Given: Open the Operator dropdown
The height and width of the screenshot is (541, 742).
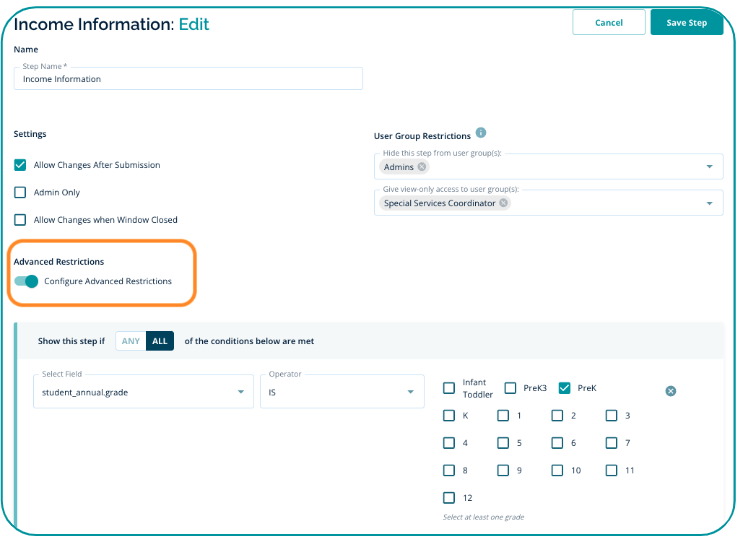Looking at the screenshot, I should [x=341, y=392].
